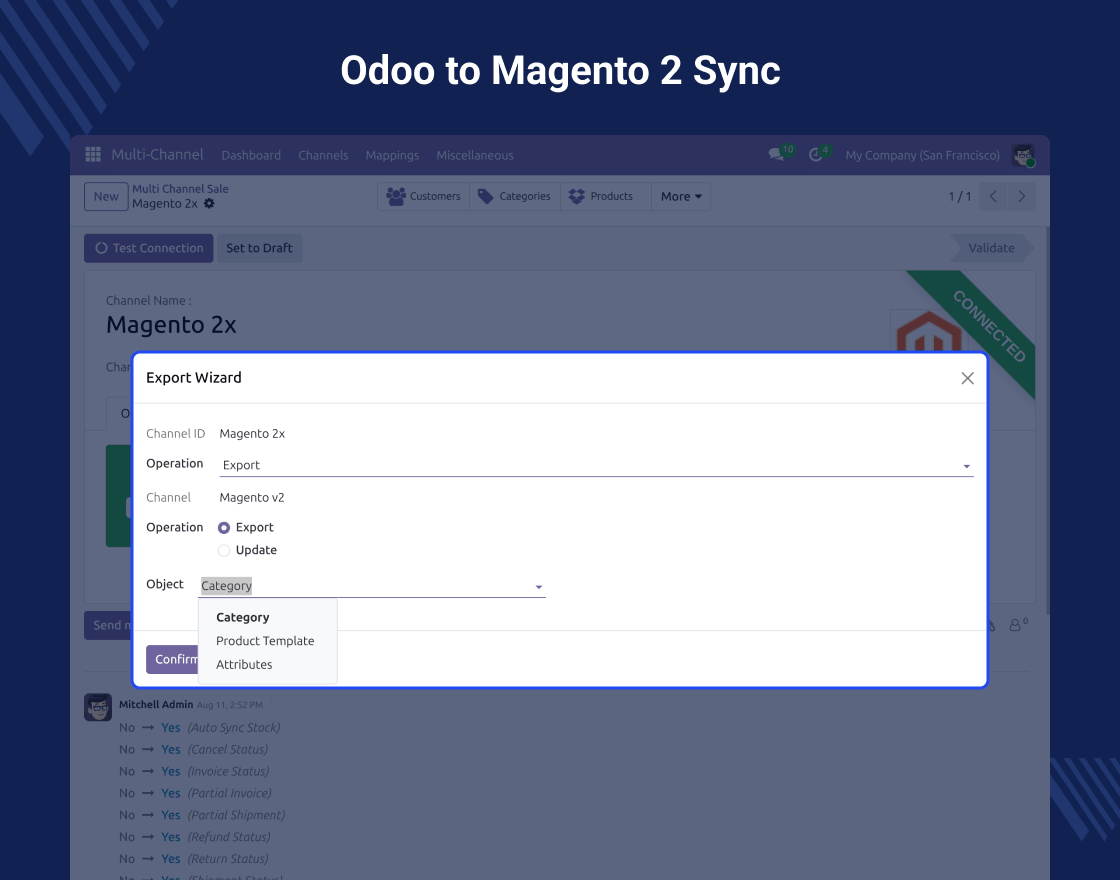This screenshot has width=1120, height=880.
Task: Click the Auto Sync Stock log entry
Action: pyautogui.click(x=200, y=727)
